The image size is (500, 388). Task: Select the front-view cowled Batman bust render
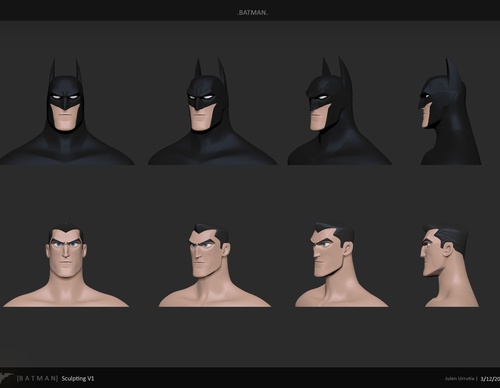pyautogui.click(x=67, y=111)
